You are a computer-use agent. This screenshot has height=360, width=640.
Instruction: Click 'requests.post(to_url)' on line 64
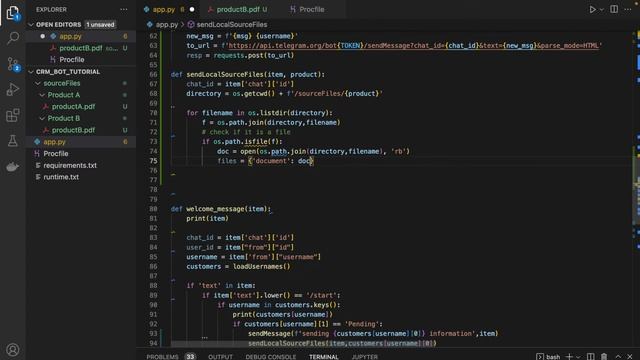pyautogui.click(x=253, y=55)
